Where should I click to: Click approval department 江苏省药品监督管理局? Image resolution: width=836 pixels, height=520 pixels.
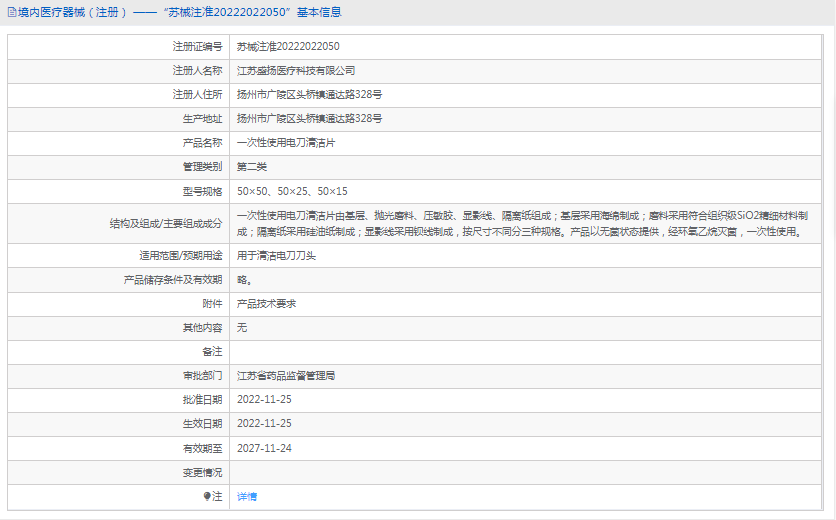tap(286, 375)
